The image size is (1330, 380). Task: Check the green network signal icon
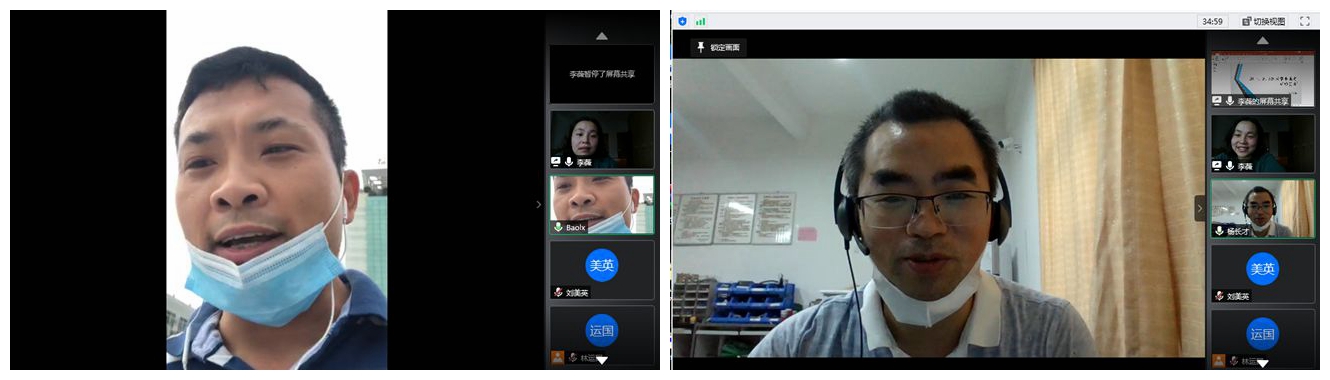(700, 21)
